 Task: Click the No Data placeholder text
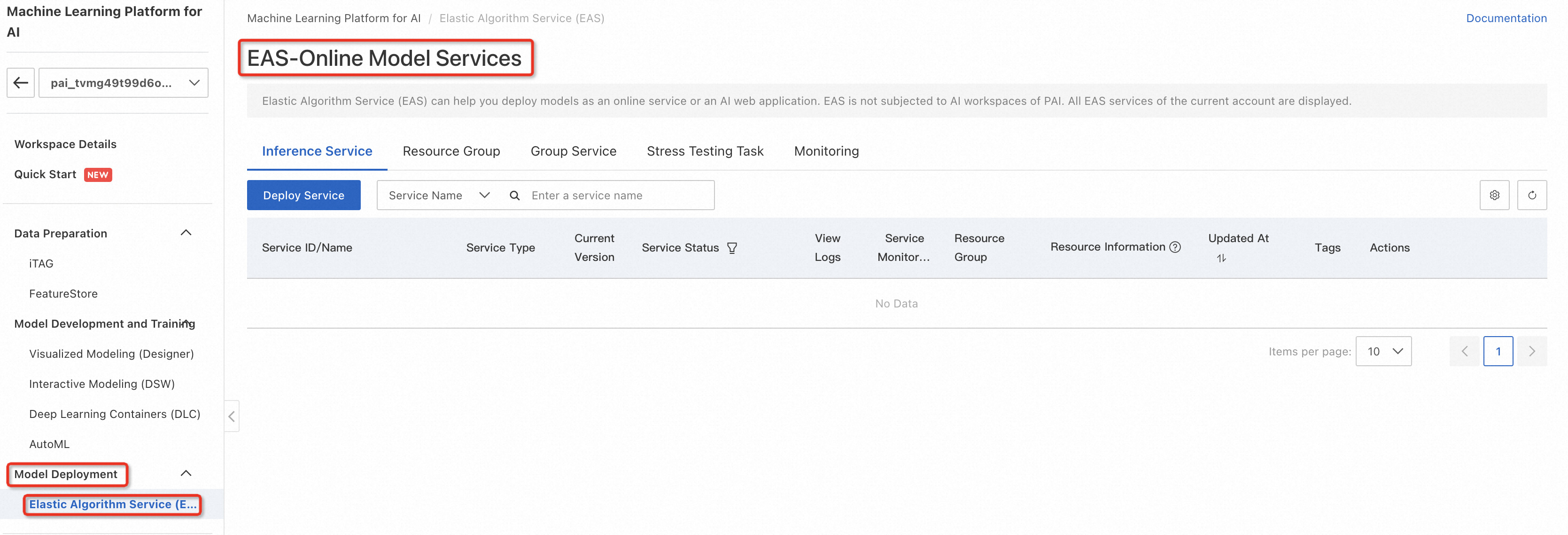pyautogui.click(x=896, y=303)
